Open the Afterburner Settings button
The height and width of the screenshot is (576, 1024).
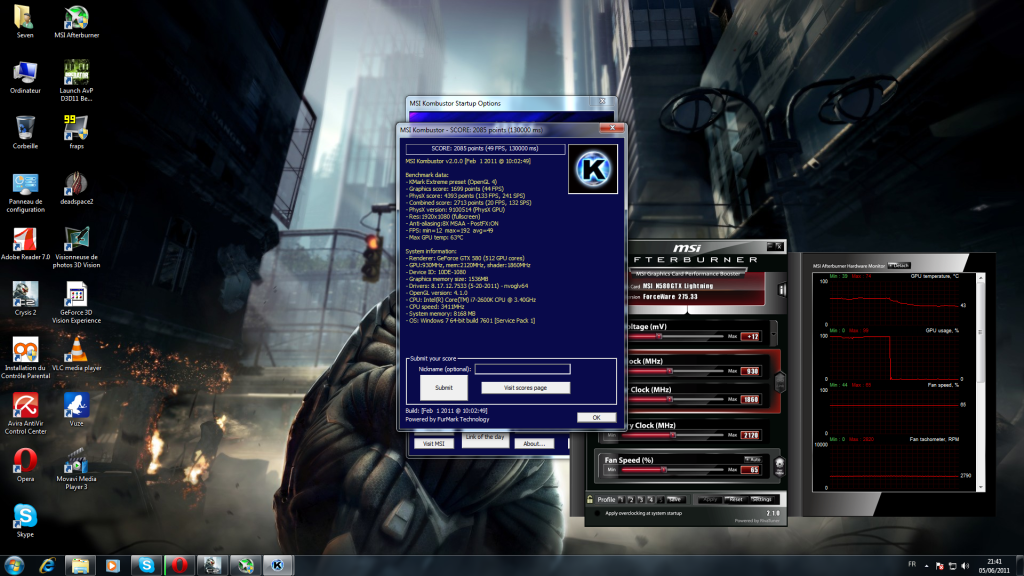(761, 500)
